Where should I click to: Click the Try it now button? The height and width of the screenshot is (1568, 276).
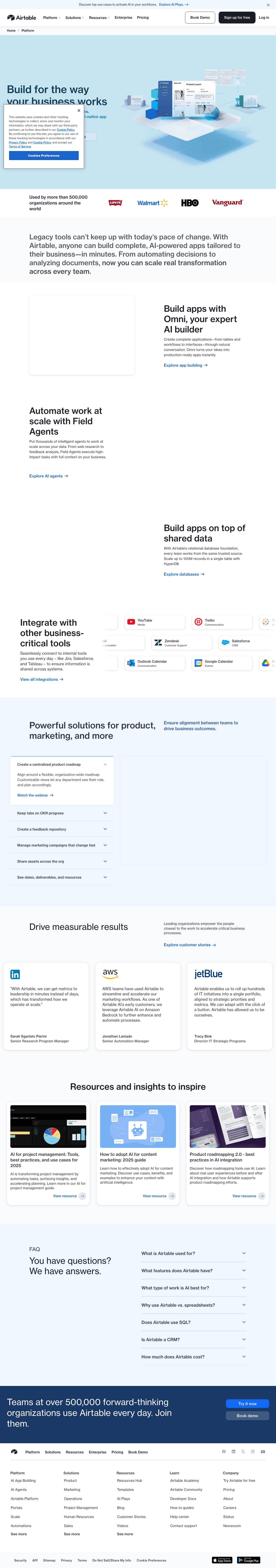pos(247,1404)
